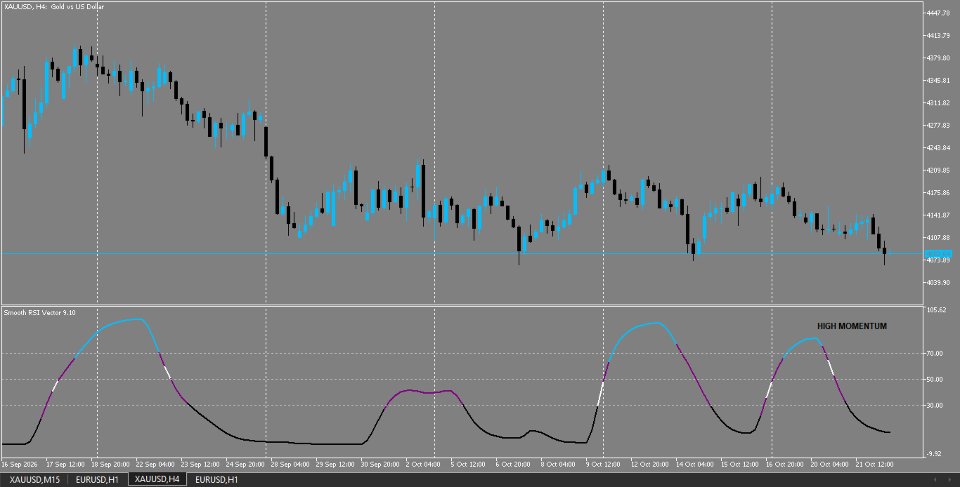Click the 4141.87 price axis label
Screen dimensions: 960x487
[x=939, y=215]
